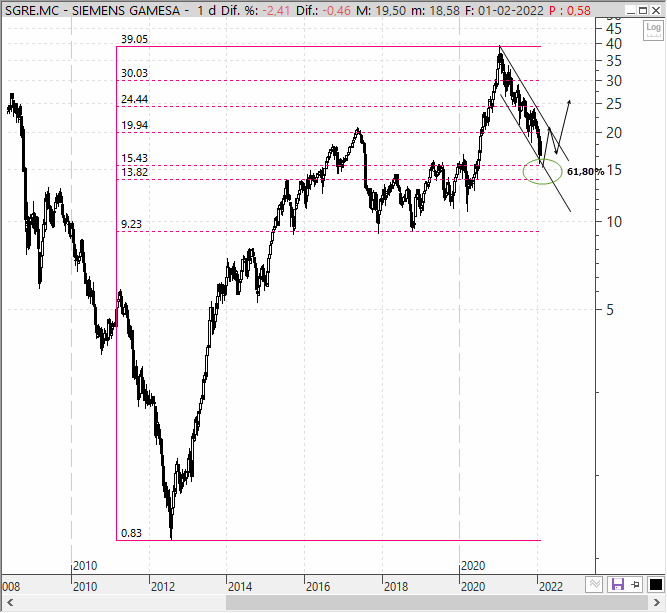The width and height of the screenshot is (667, 613).
Task: Click the 45 price axis label
Action: tap(614, 29)
